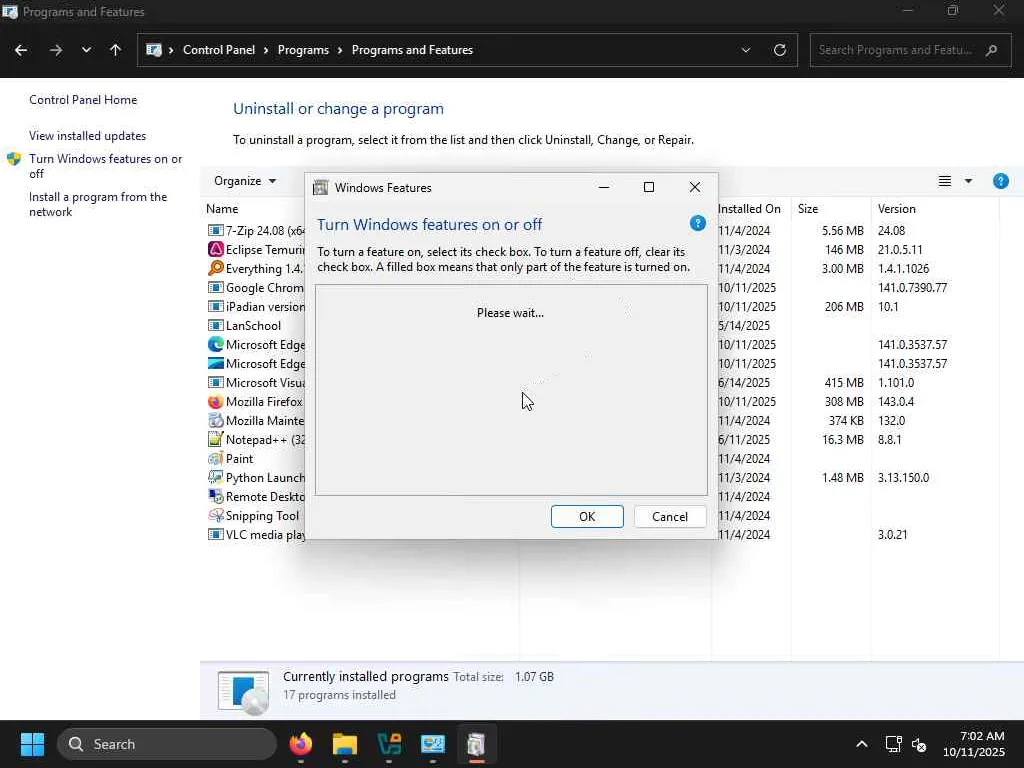Click the taskbar Search box
The image size is (1024, 768).
click(167, 744)
